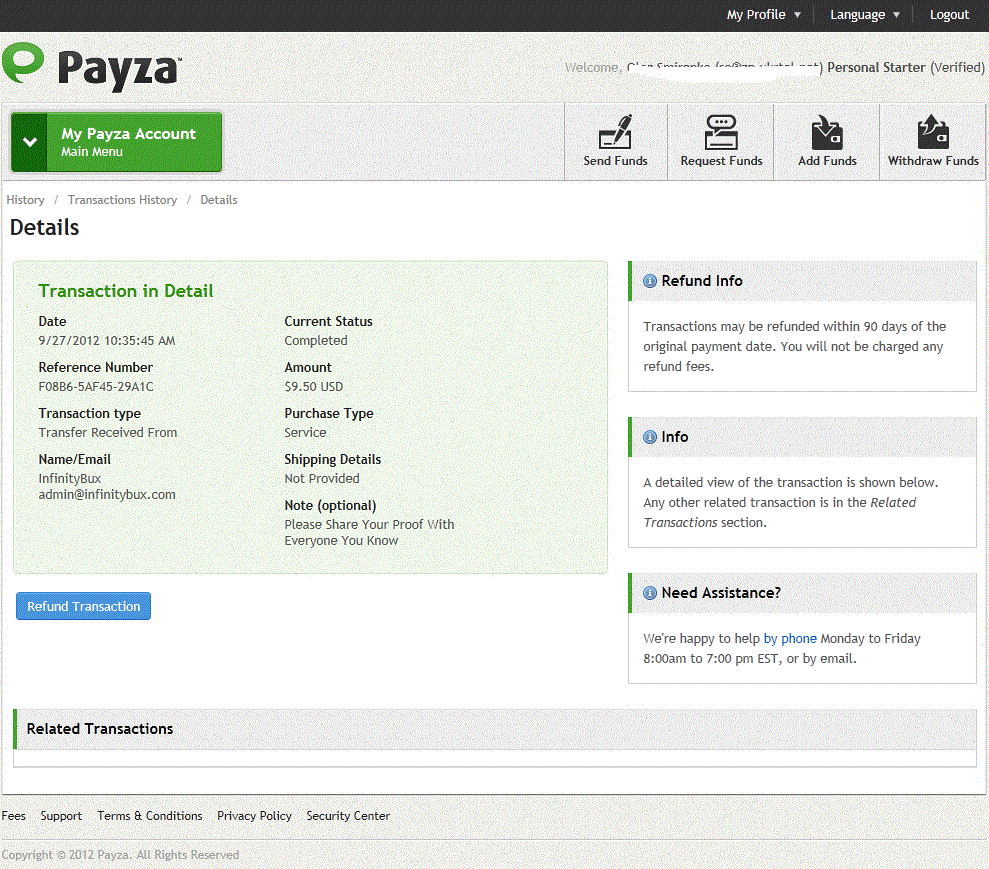This screenshot has width=989, height=869.
Task: Open the My Profile dropdown
Action: [x=763, y=15]
